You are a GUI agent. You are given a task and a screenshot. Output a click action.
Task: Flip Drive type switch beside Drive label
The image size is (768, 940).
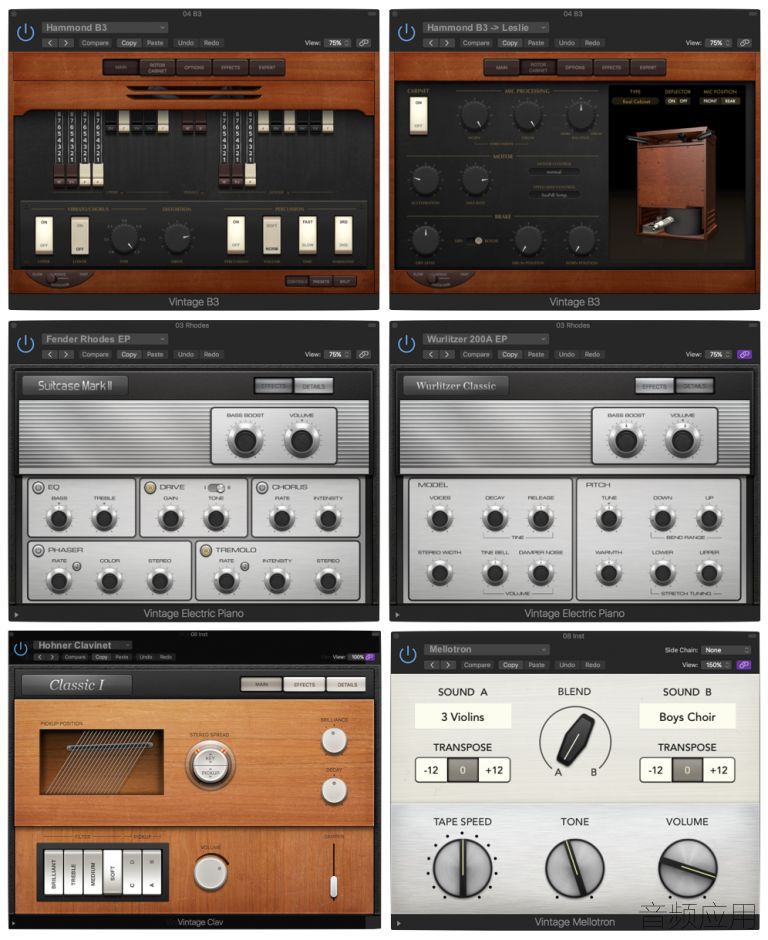click(216, 487)
